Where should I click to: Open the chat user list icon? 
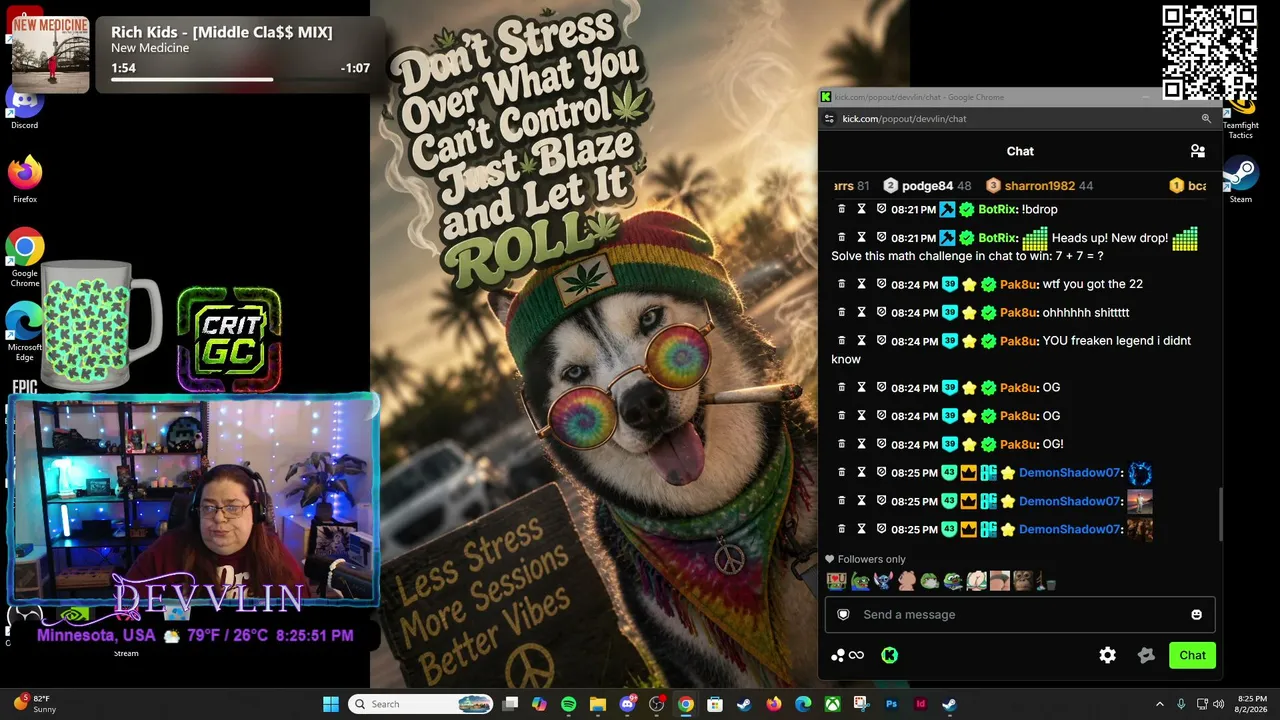[1197, 151]
